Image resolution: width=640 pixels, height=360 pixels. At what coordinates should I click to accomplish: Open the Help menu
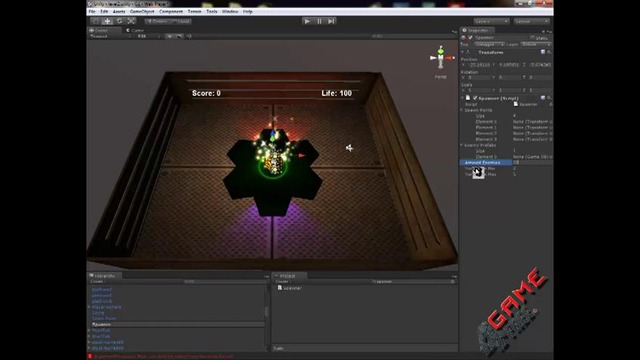point(247,11)
